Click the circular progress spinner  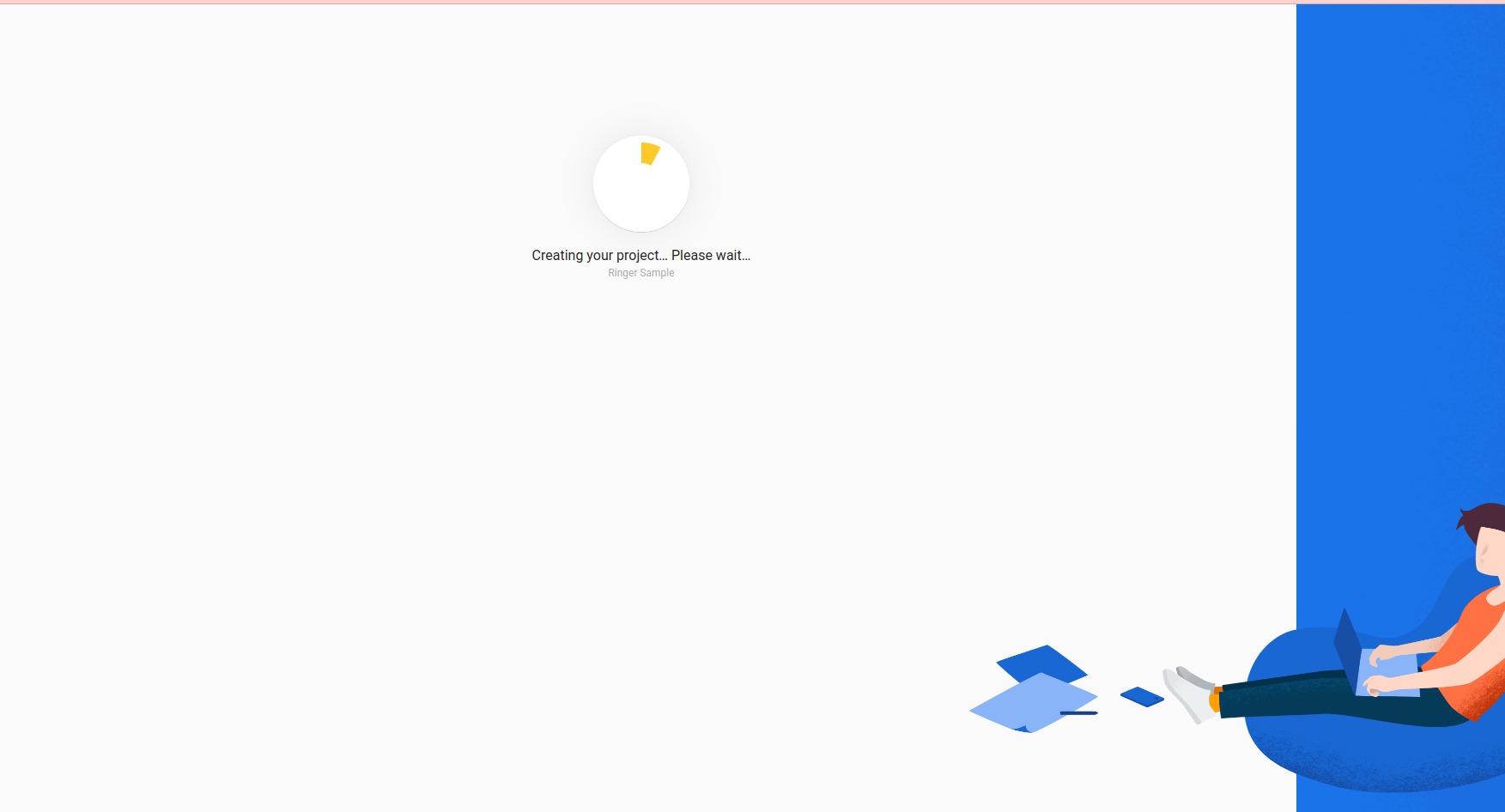pos(641,184)
